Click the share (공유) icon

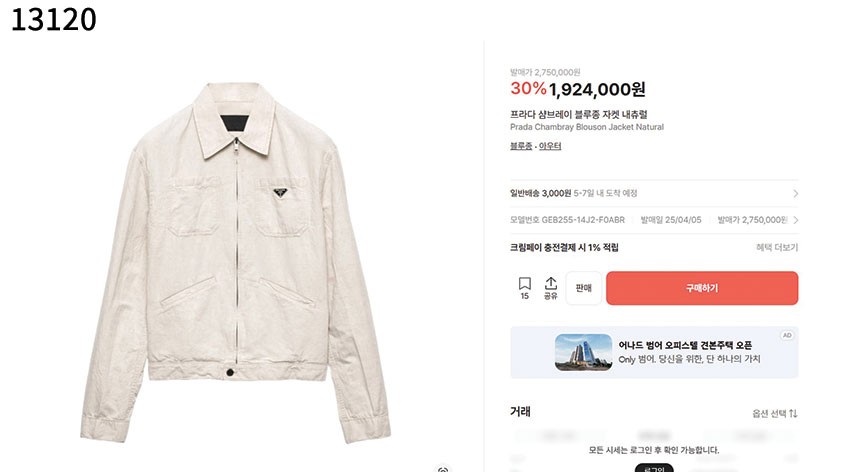550,288
